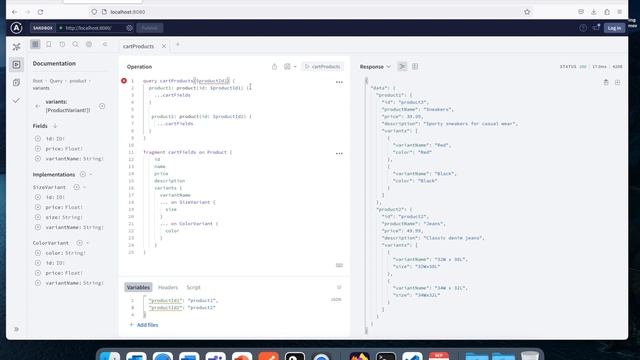Add the color: String! field under ColorVariant
Image resolution: width=640 pixels, height=360 pixels.
click(38, 253)
